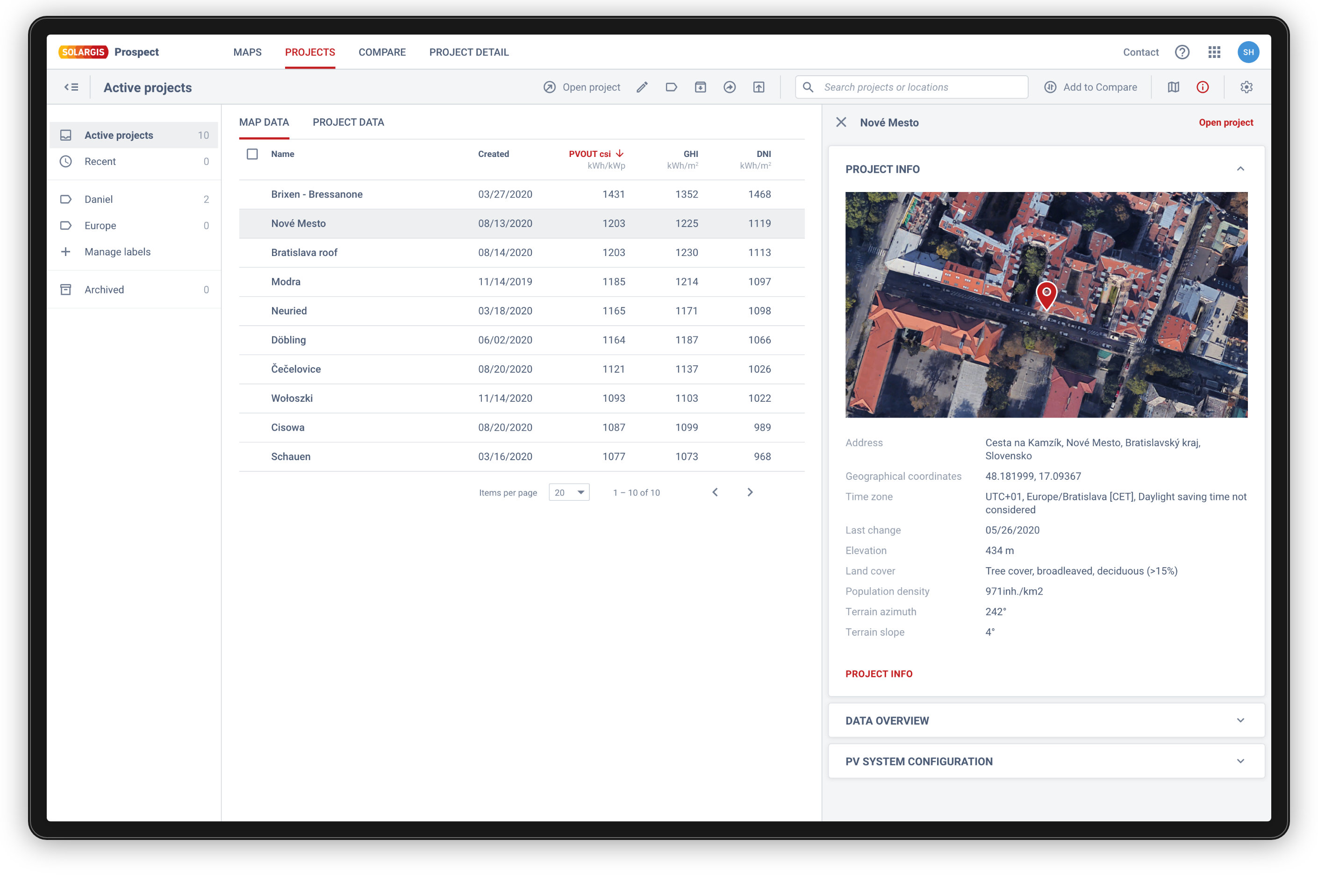Select the Bratislava roof project row
This screenshot has width=1318, height=896.
(x=522, y=253)
